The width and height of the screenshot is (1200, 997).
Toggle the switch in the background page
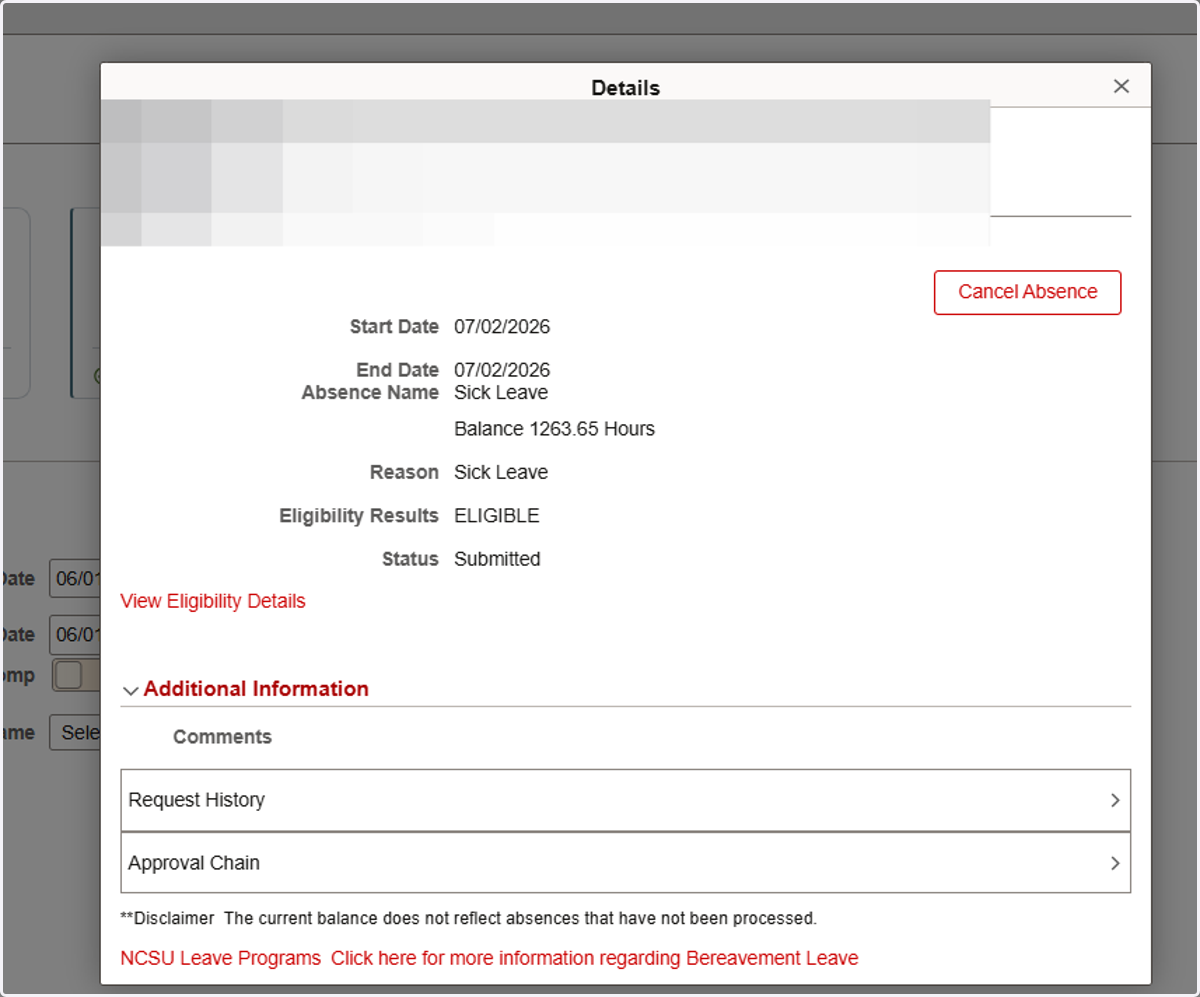pyautogui.click(x=76, y=676)
